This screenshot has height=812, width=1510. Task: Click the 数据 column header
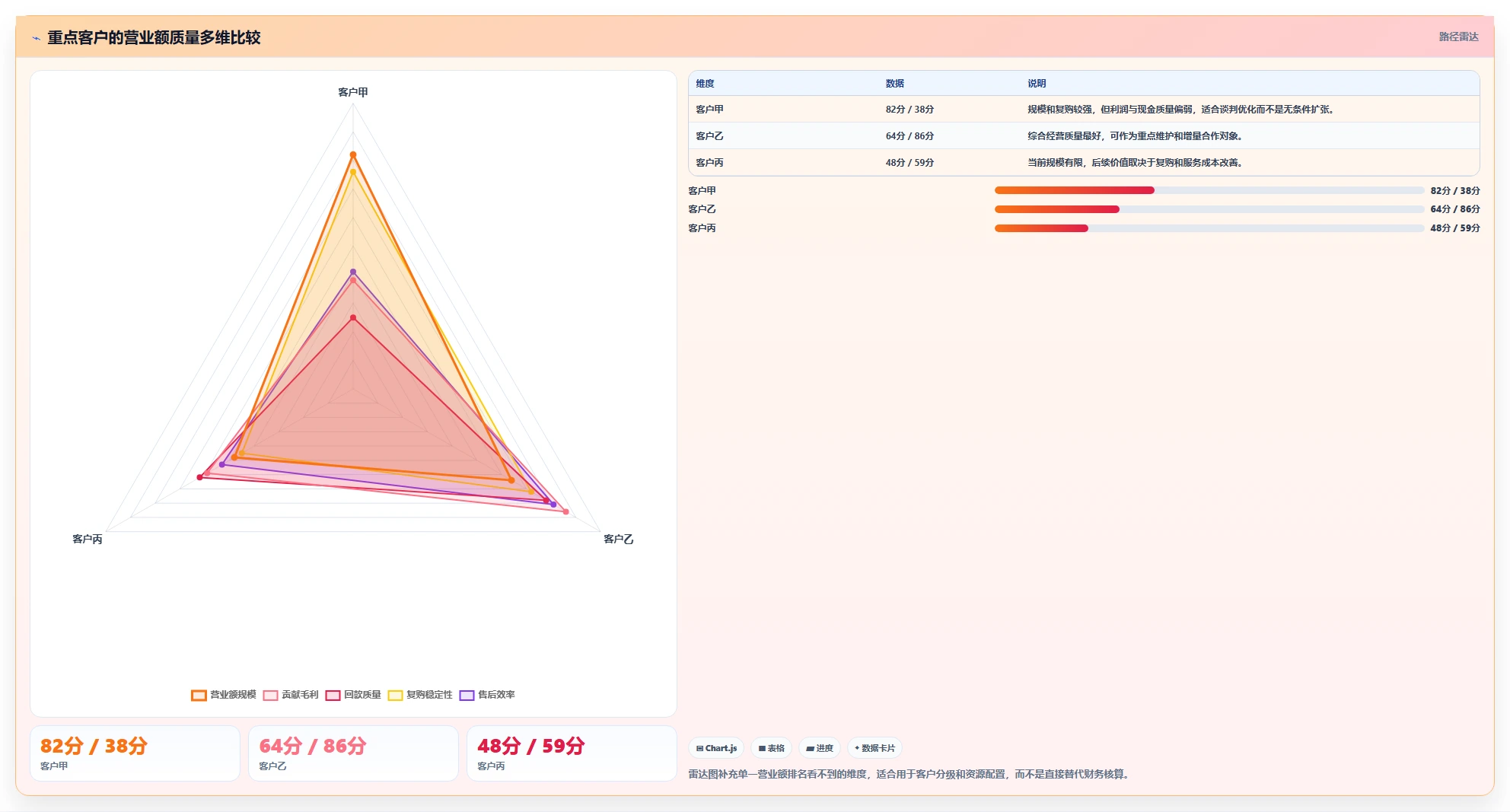point(894,84)
